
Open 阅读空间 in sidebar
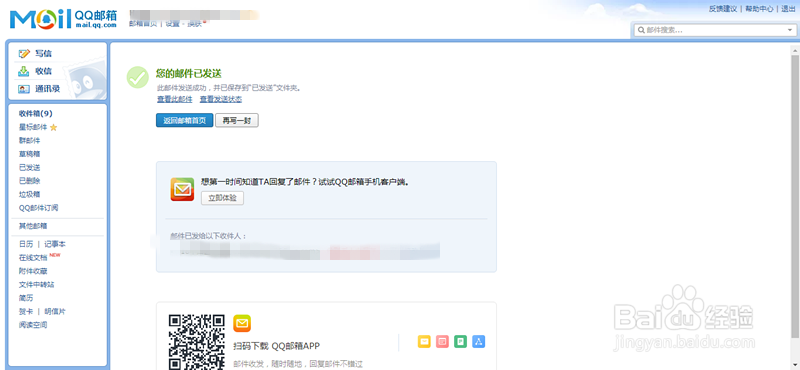(x=33, y=325)
